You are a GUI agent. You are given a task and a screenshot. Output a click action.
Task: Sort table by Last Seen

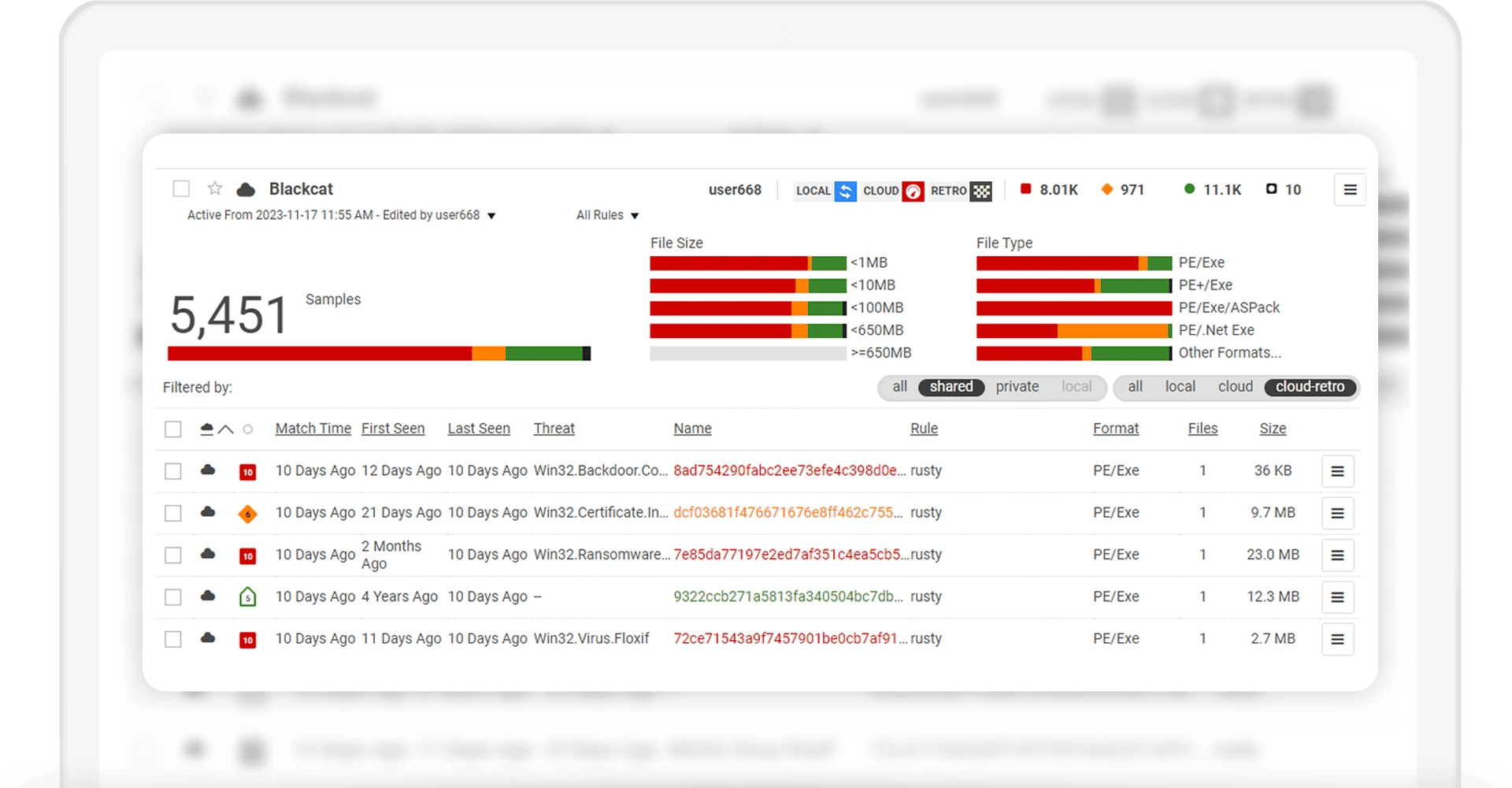(x=479, y=429)
